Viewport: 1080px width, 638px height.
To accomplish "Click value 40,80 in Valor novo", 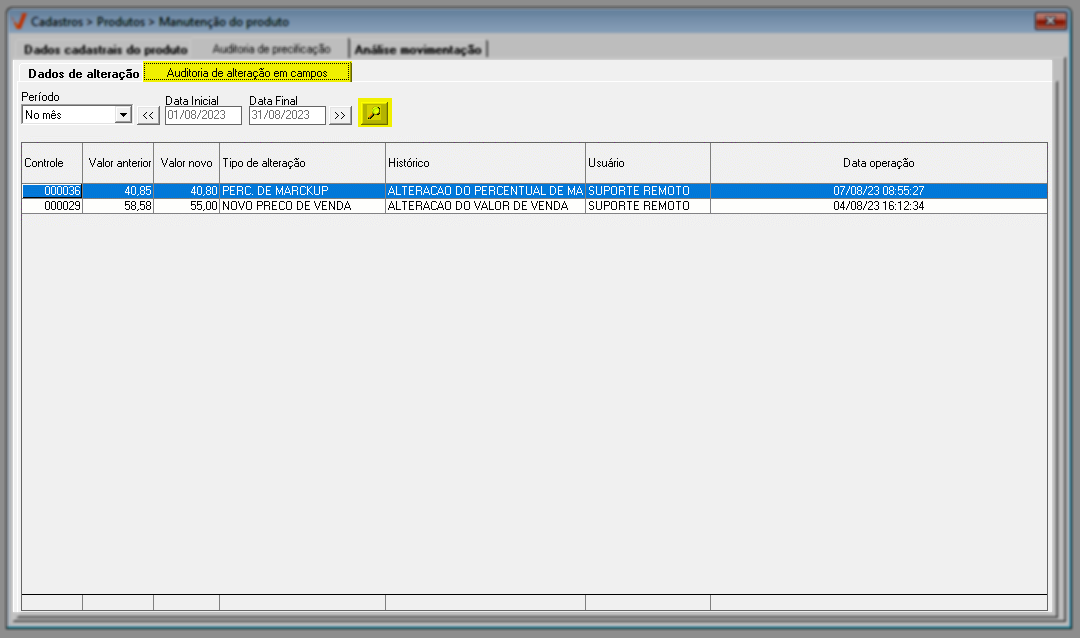I will pyautogui.click(x=187, y=191).
